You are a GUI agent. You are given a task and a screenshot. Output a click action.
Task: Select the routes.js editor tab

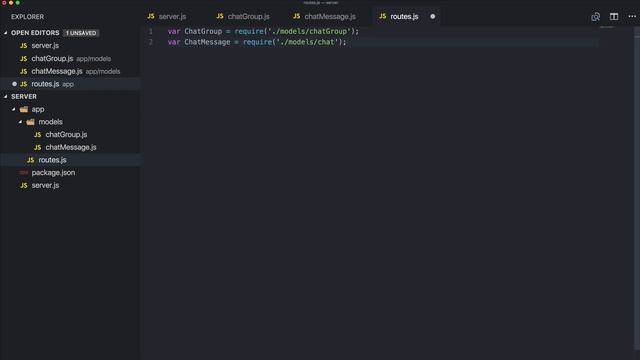coord(405,16)
